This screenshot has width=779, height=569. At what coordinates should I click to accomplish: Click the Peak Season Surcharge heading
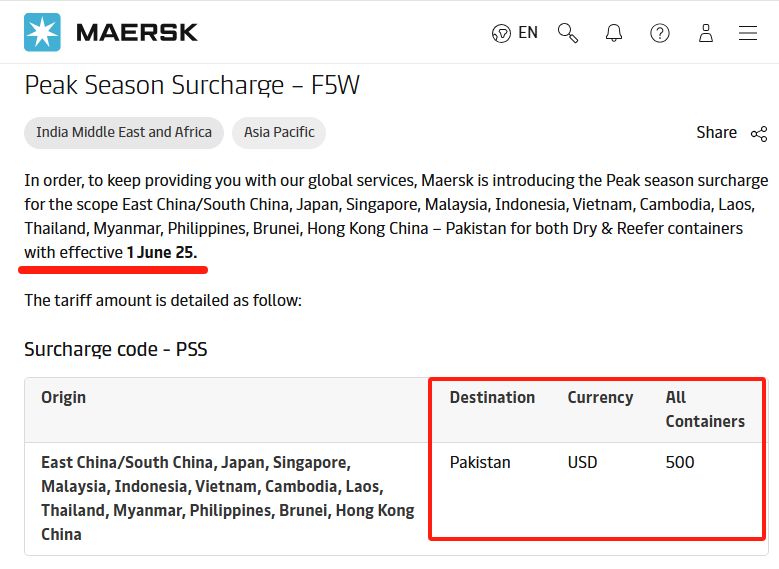192,85
